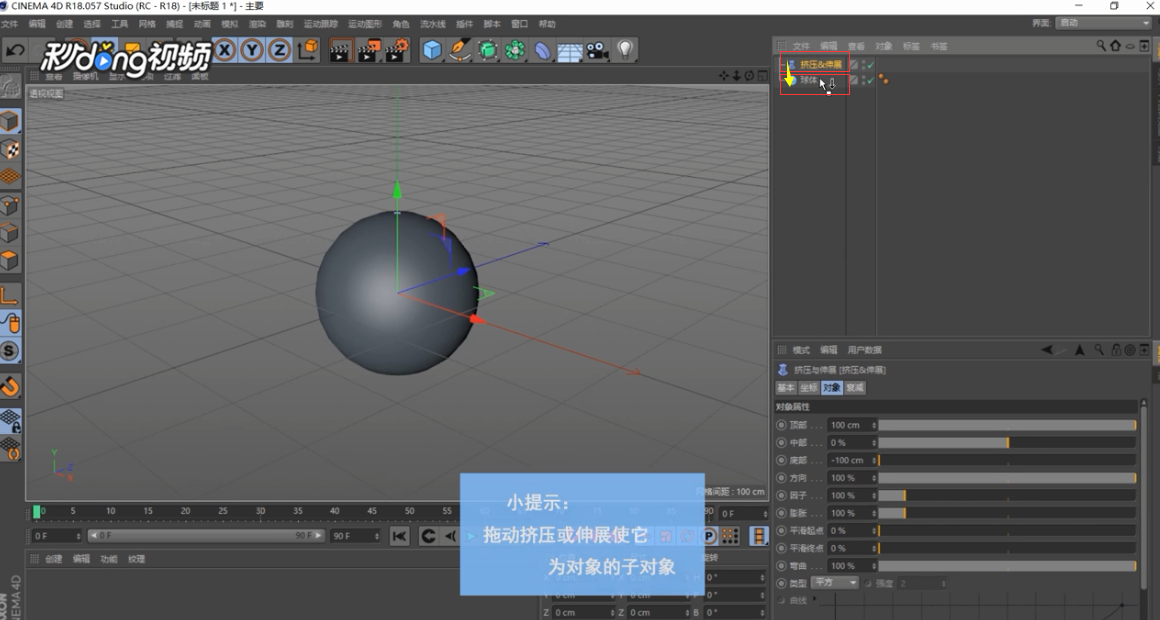Open the 界面 layout dropdown showing 启动
The width and height of the screenshot is (1160, 620).
point(1103,23)
